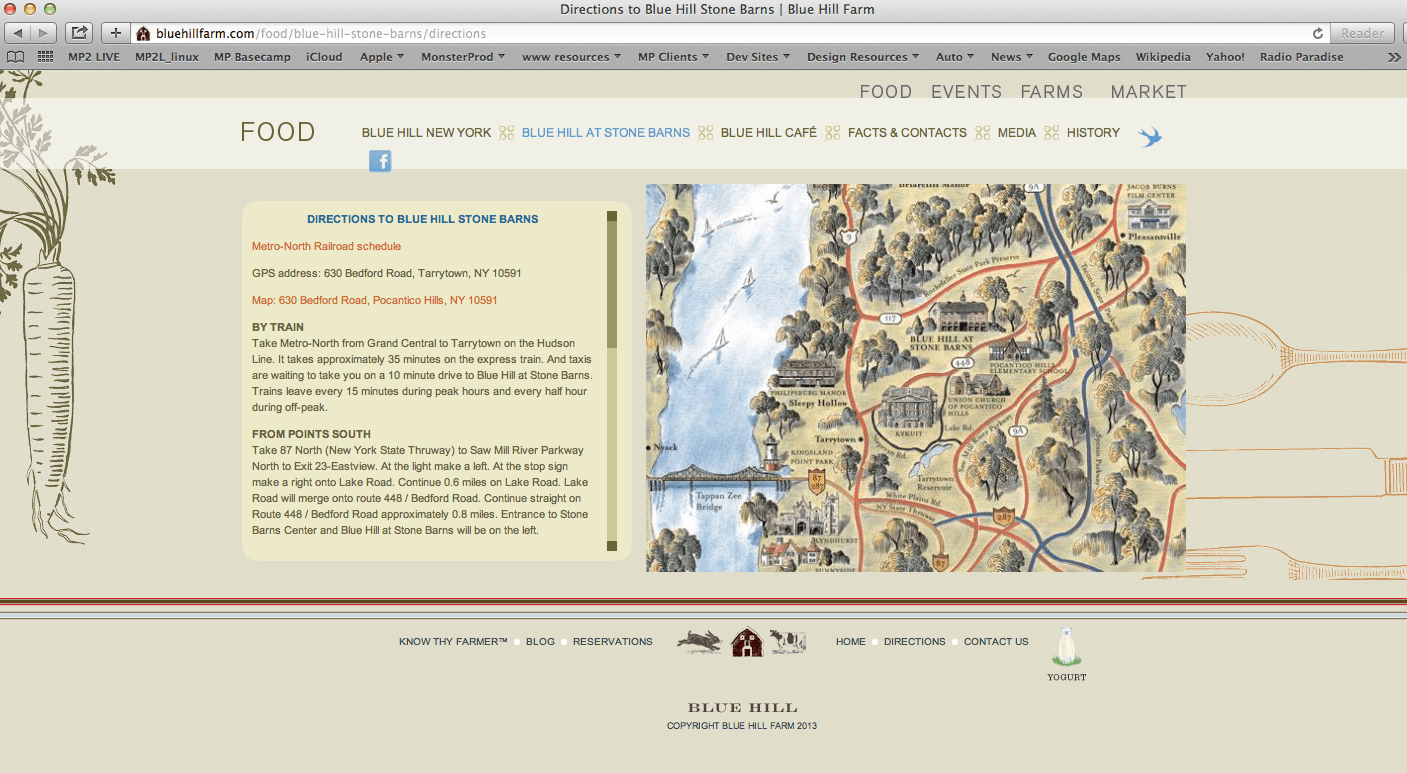Click the red barn icon in footer
The height and width of the screenshot is (773, 1407).
point(747,642)
